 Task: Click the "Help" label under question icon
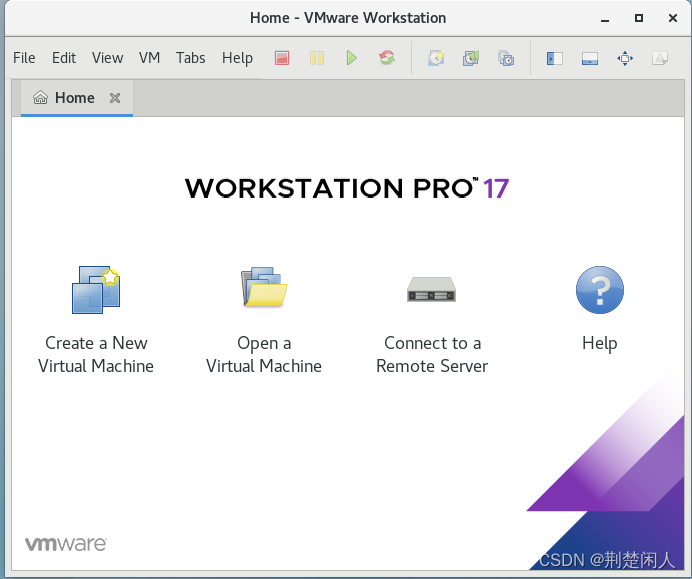click(599, 343)
